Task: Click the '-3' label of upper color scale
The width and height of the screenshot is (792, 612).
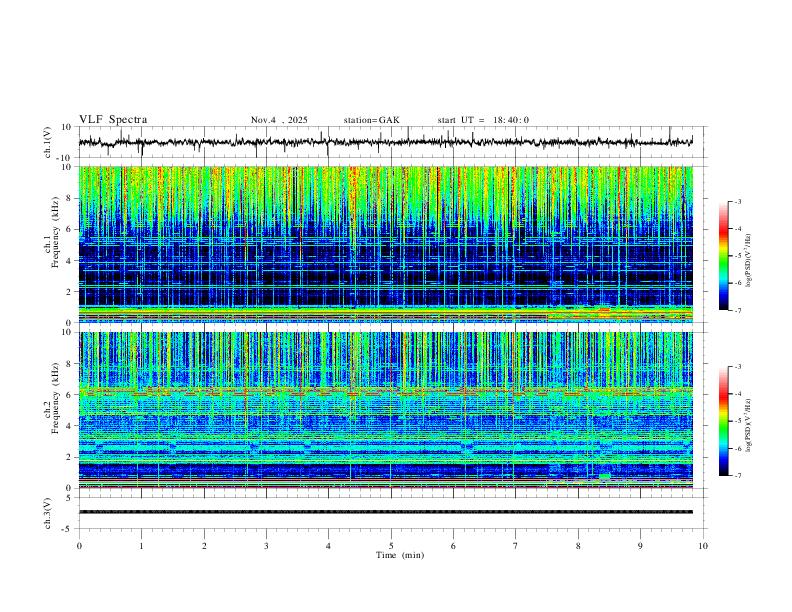Action: tap(738, 201)
